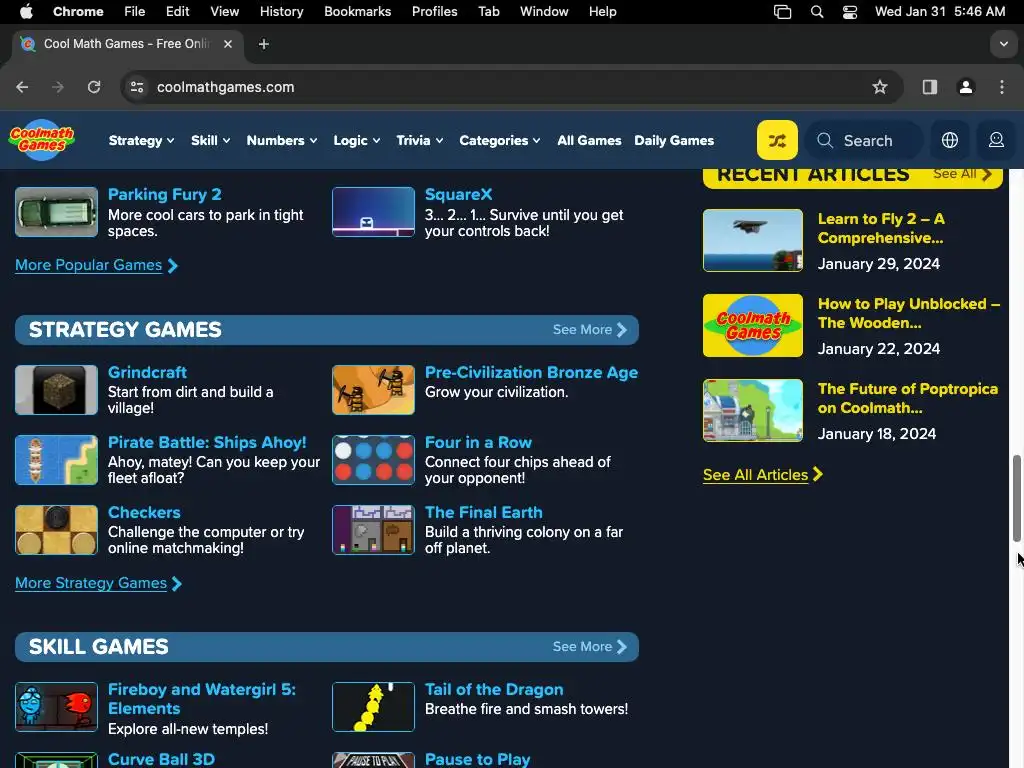Image resolution: width=1024 pixels, height=768 pixels.
Task: Expand the Skill dropdown menu
Action: tap(210, 140)
